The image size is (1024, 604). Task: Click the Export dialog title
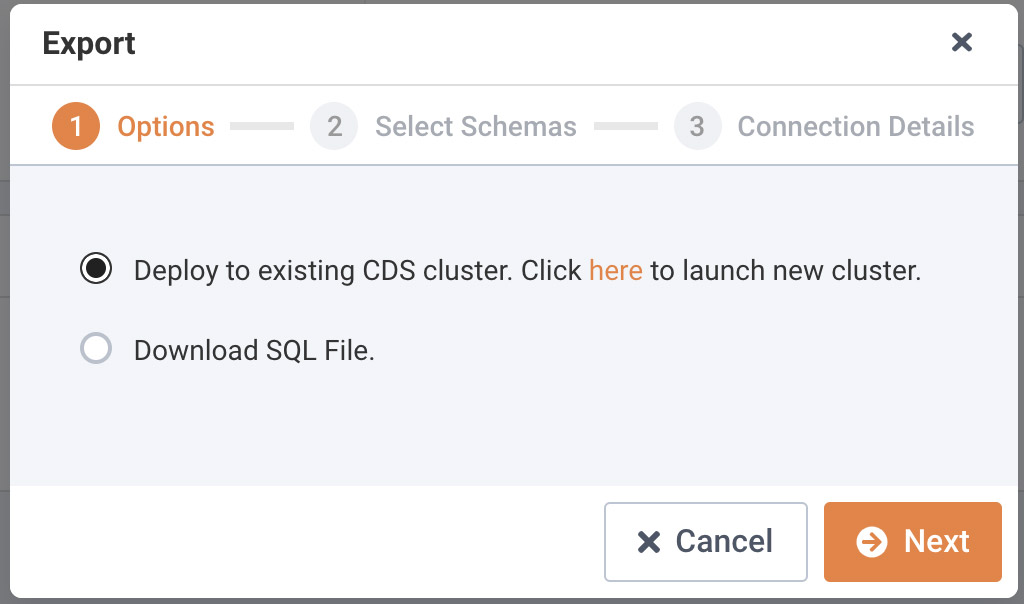89,44
